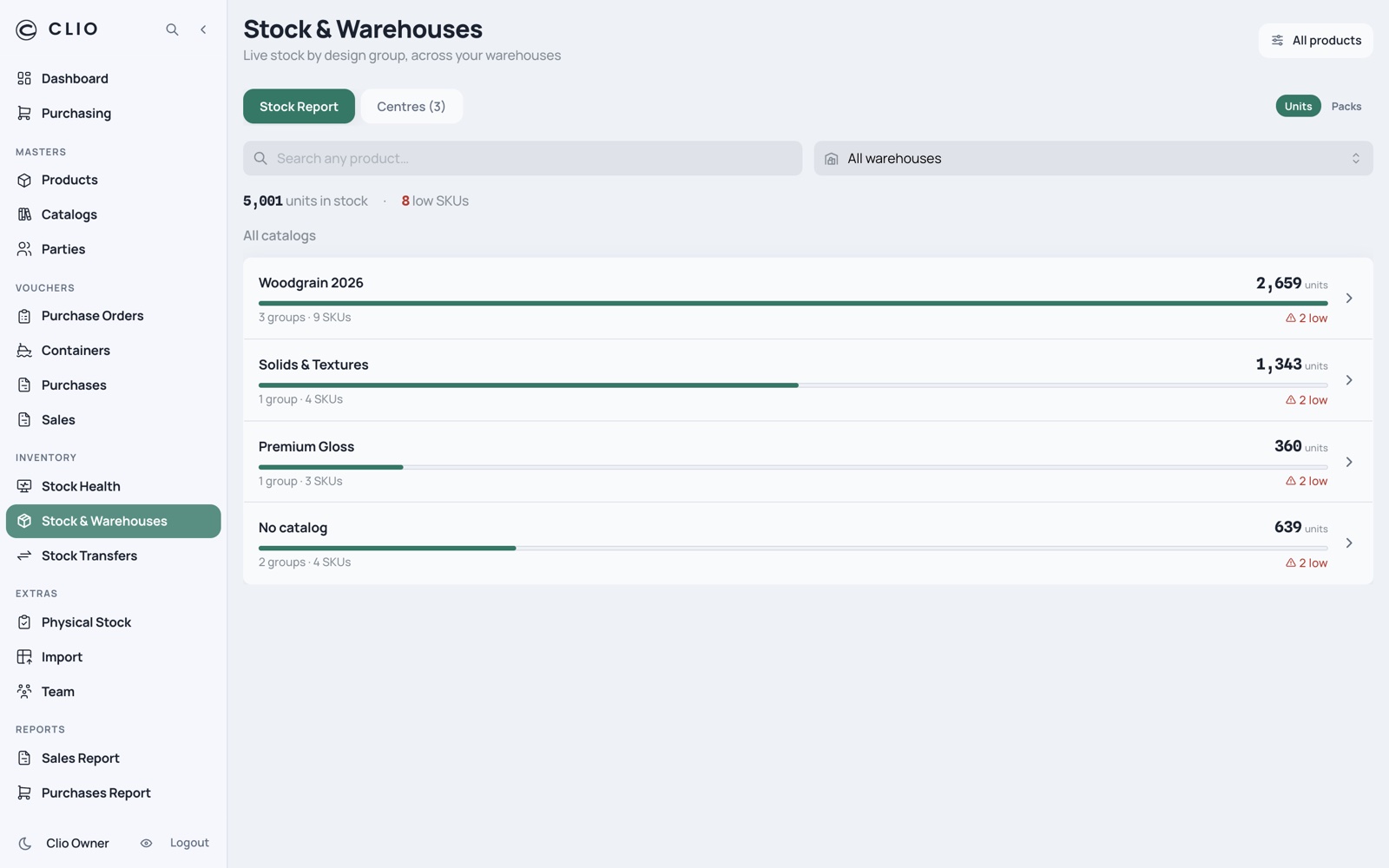Click the Logout link
Screen dimensions: 1389x868
(189, 843)
